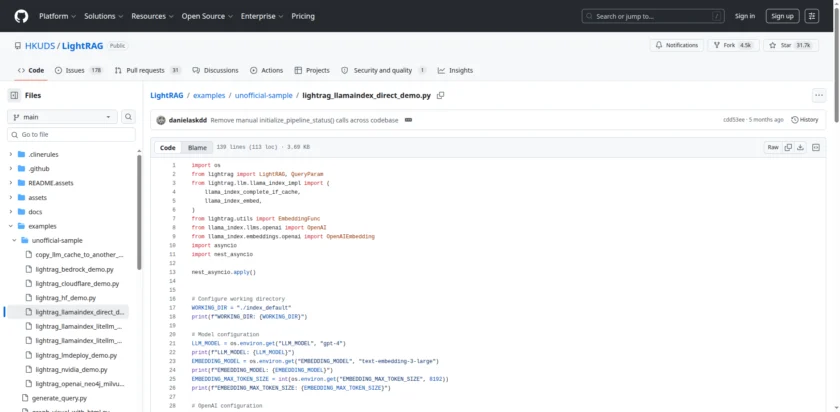The image size is (840, 412).
Task: Expand the Enterprise menu
Action: tap(262, 16)
